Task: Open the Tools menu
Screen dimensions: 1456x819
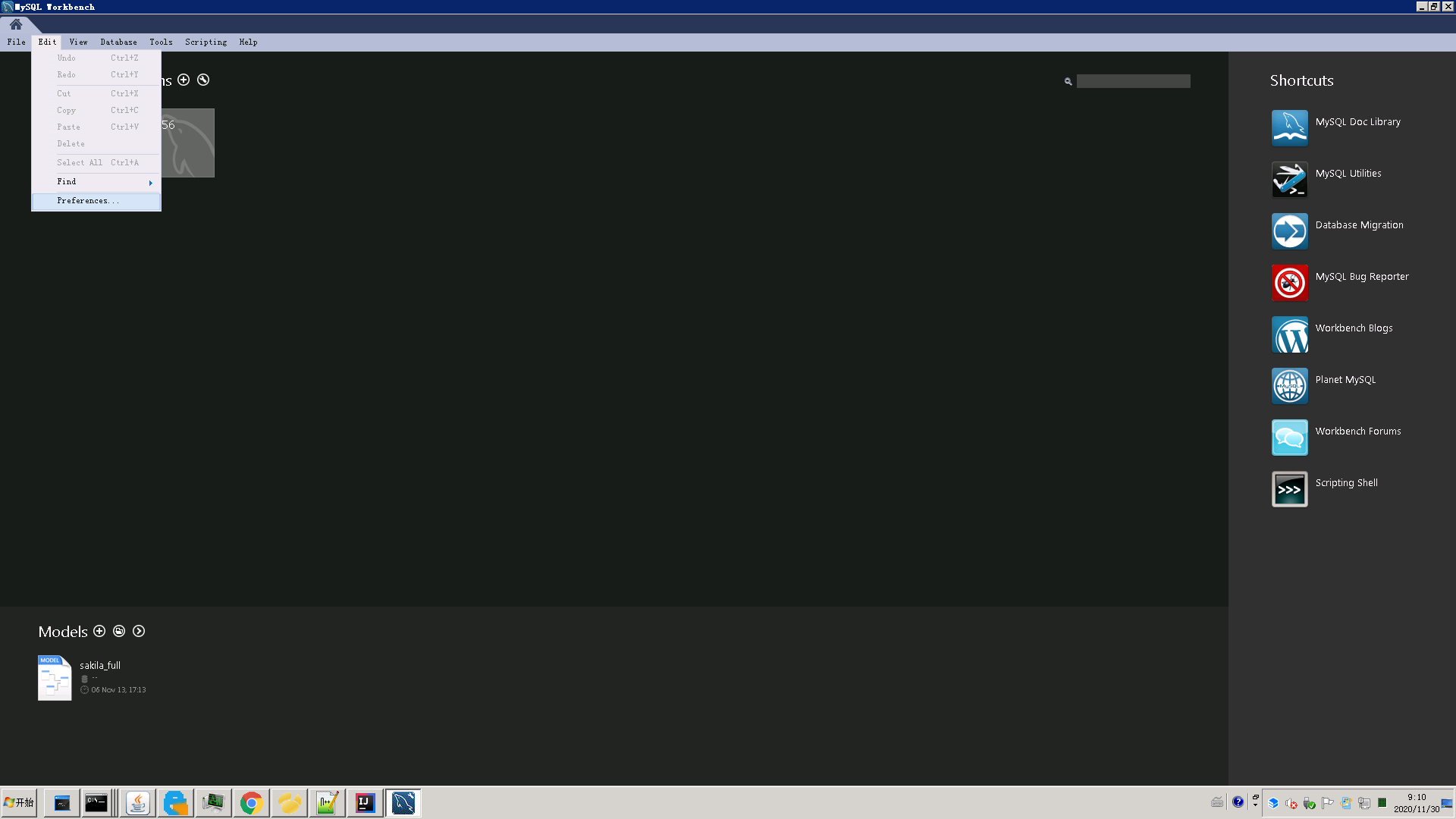Action: click(161, 42)
